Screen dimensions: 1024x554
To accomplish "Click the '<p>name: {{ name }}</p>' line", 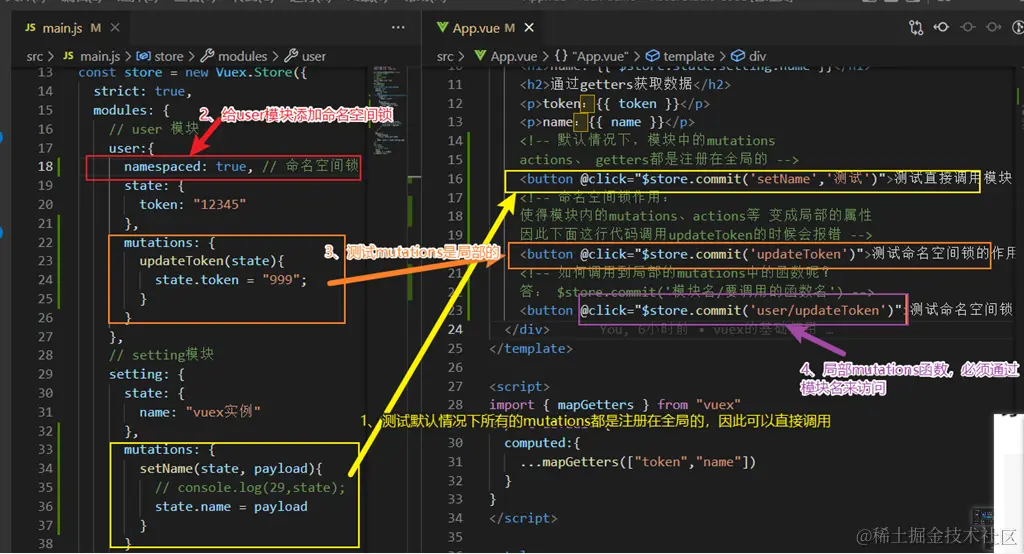I will tap(607, 122).
